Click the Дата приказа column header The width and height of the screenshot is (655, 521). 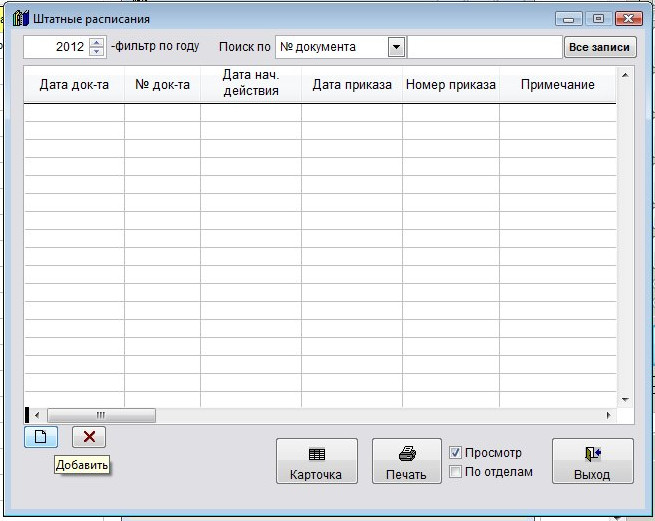point(352,85)
